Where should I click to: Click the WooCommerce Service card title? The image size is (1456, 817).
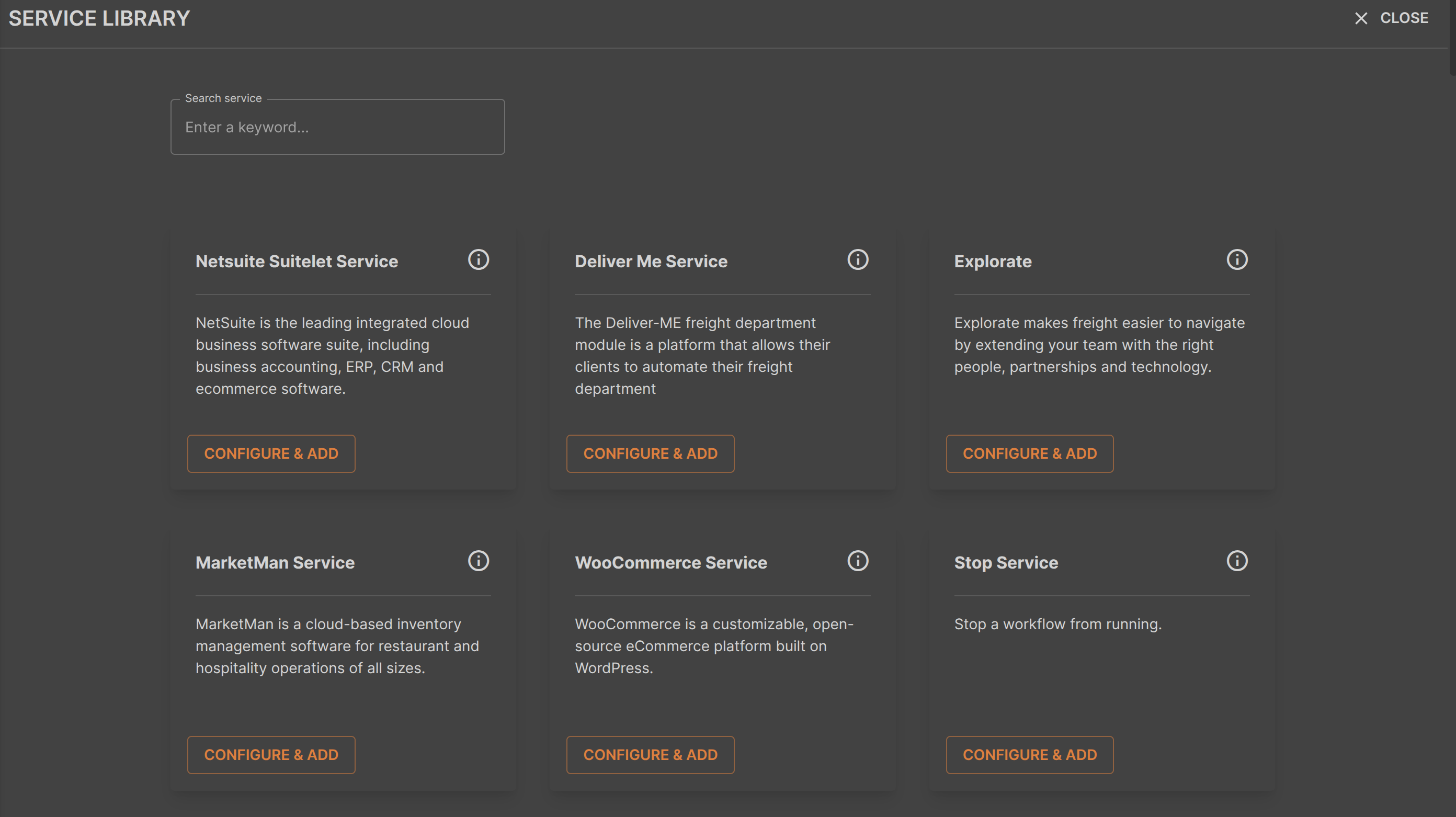pos(671,563)
